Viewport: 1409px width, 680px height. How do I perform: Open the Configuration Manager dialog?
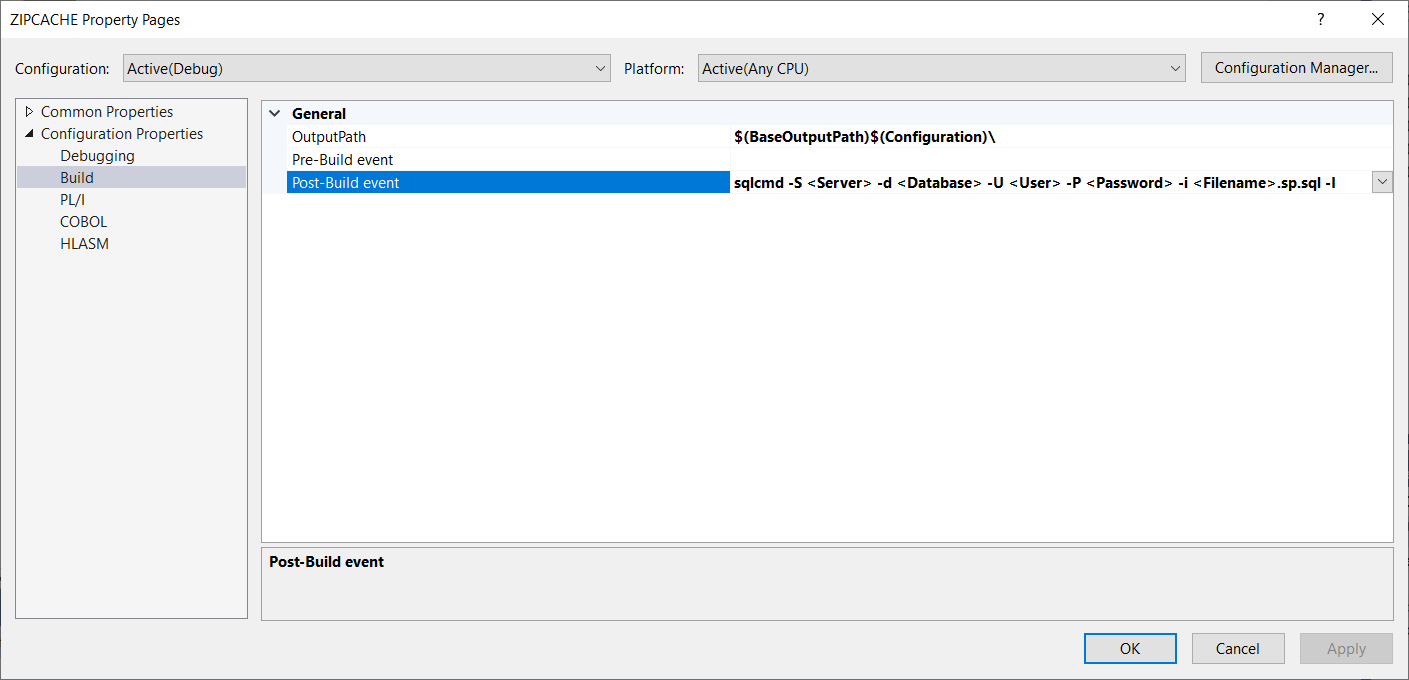(1296, 67)
